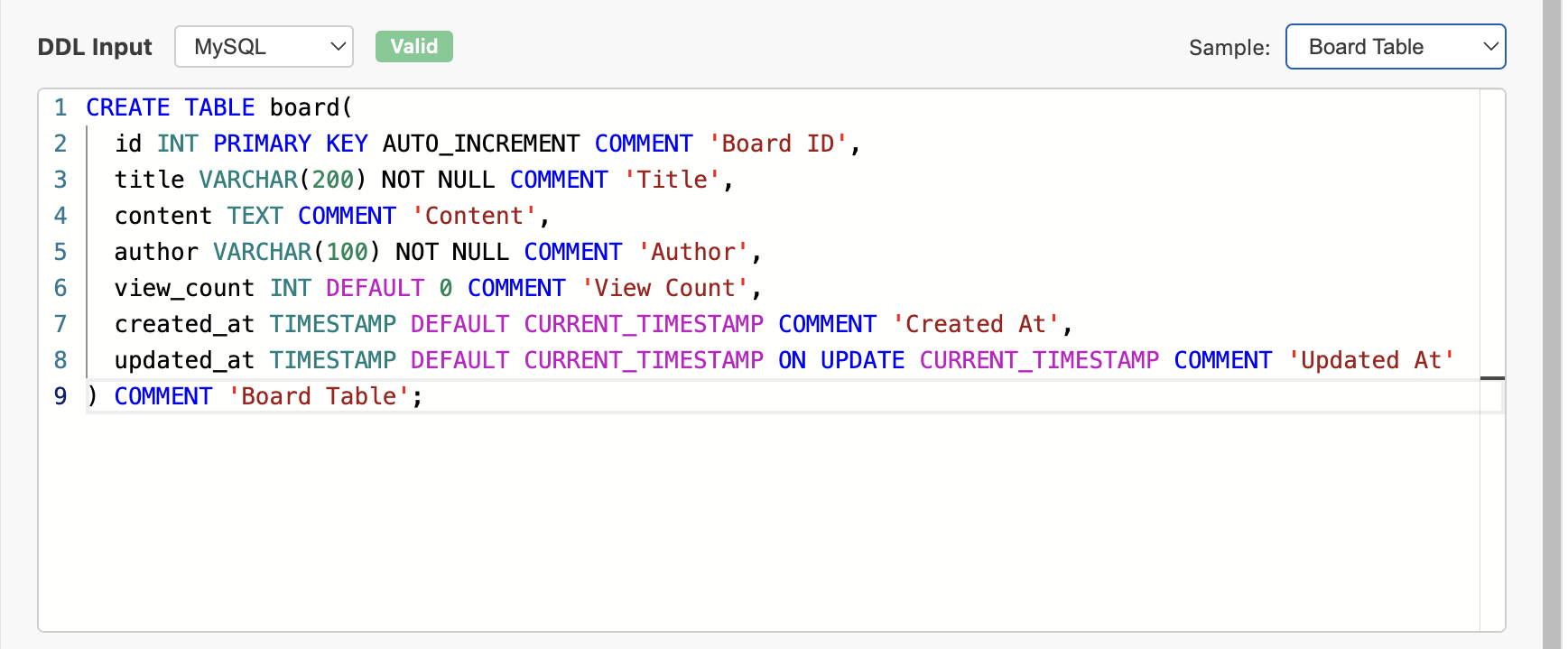
Task: Click the empty area below the code
Action: (758, 524)
